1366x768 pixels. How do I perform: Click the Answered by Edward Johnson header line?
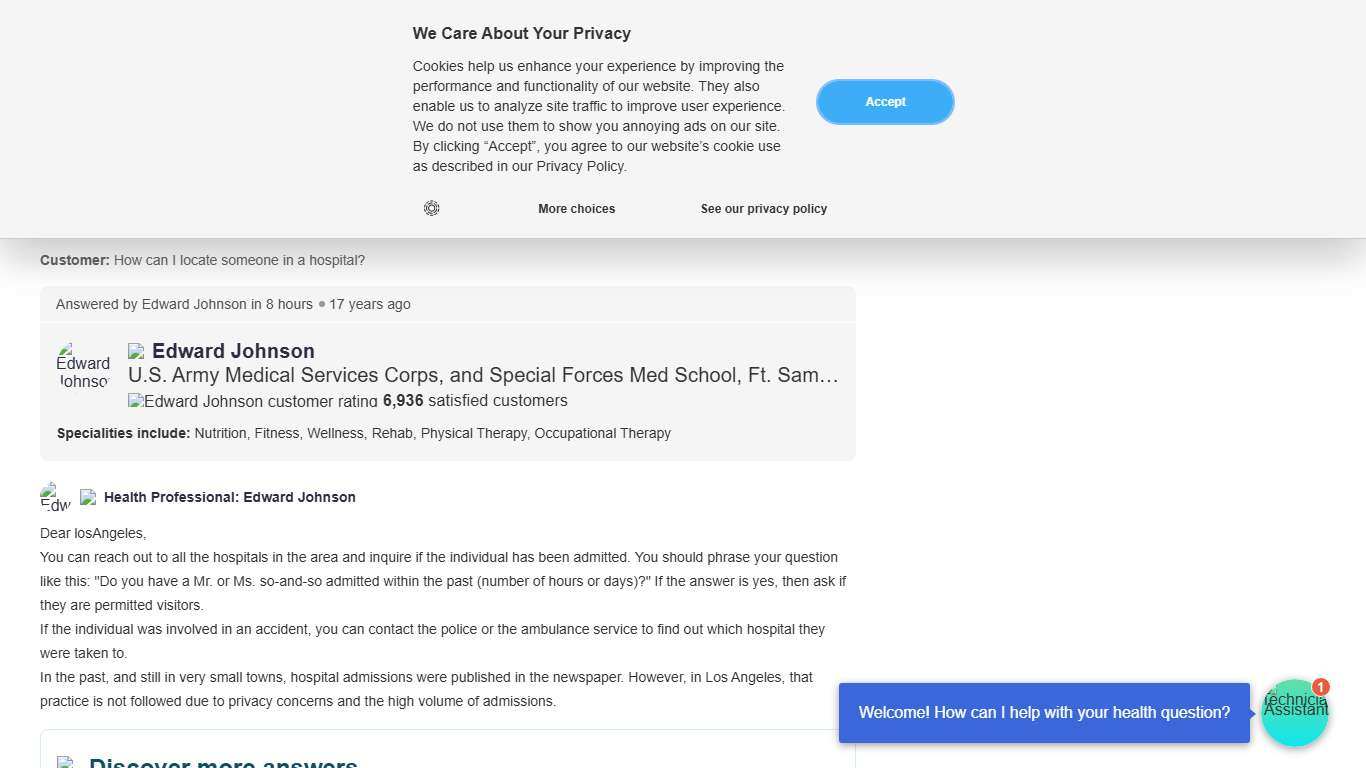[233, 304]
